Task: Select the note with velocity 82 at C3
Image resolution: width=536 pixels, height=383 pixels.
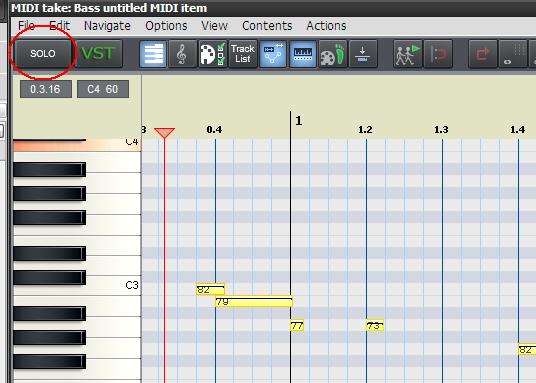Action: (x=211, y=289)
